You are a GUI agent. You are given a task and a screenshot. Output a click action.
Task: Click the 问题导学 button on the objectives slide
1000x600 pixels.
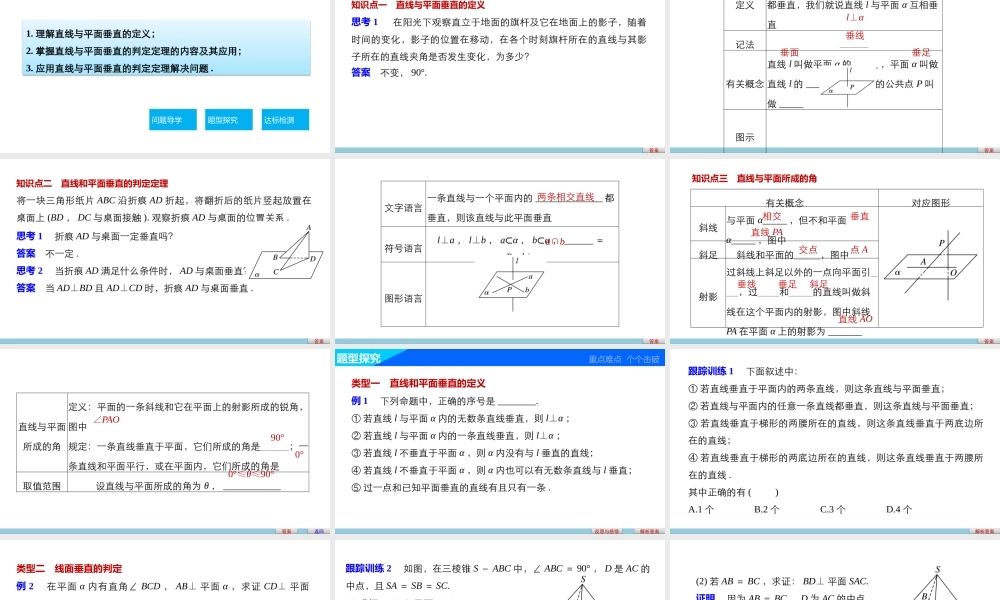tap(173, 120)
